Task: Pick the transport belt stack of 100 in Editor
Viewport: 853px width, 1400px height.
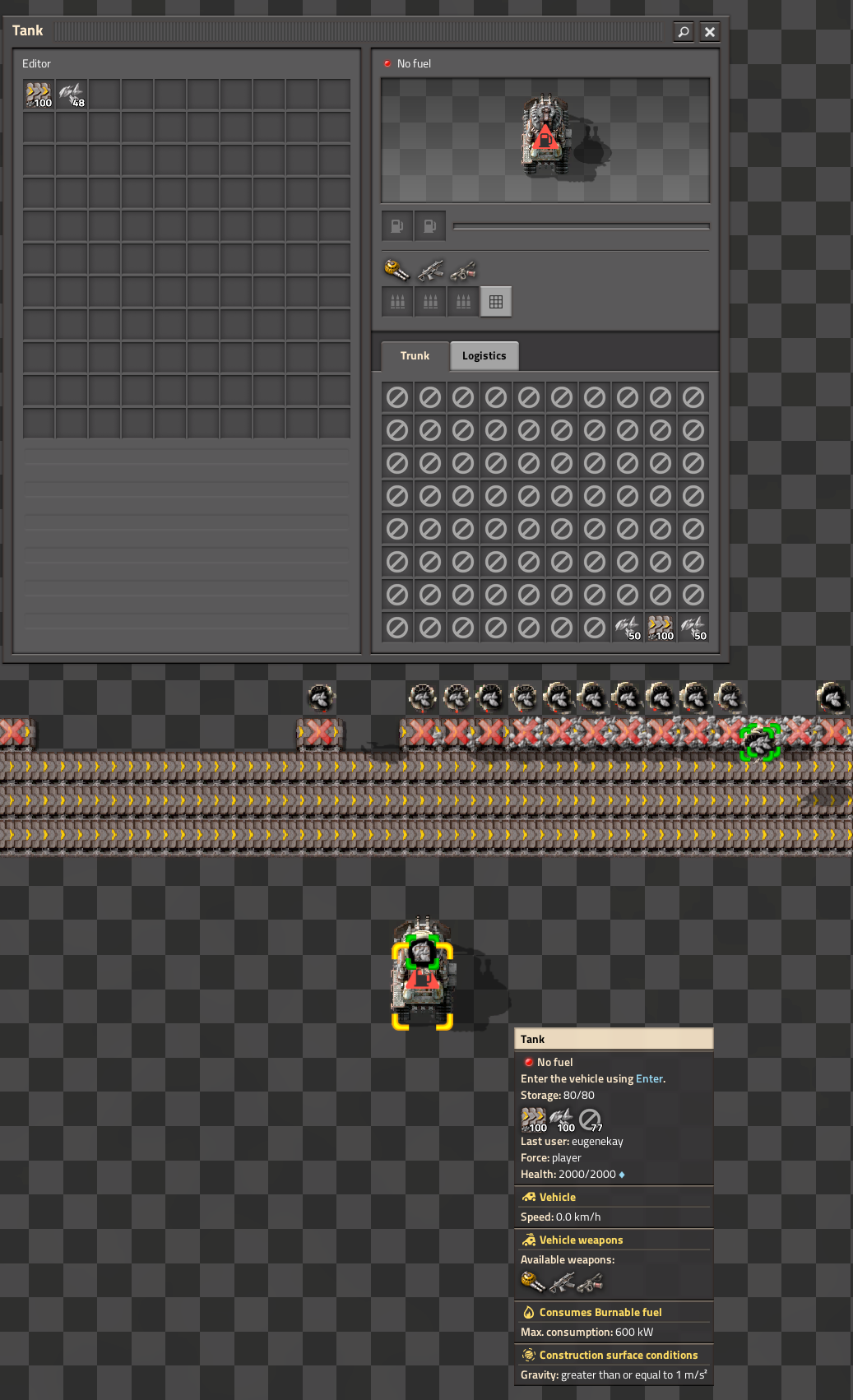Action: click(x=39, y=95)
